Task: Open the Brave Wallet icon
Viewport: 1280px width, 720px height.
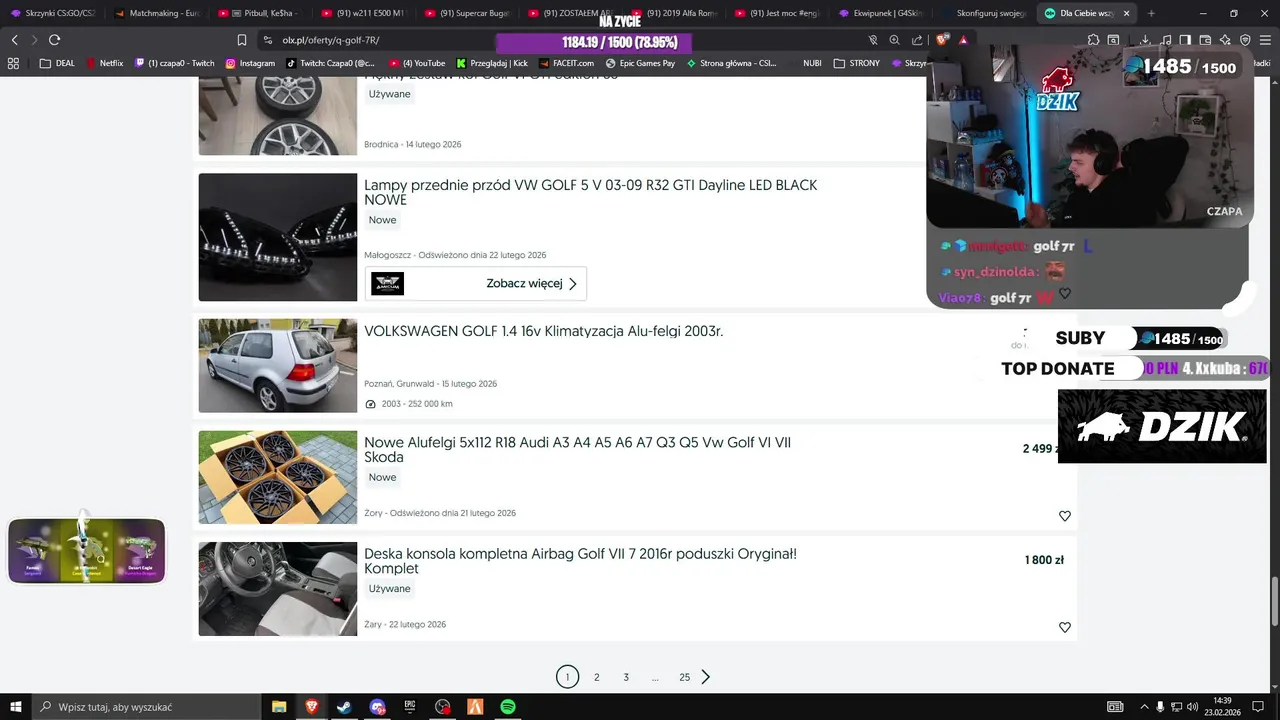Action: 1205,40
